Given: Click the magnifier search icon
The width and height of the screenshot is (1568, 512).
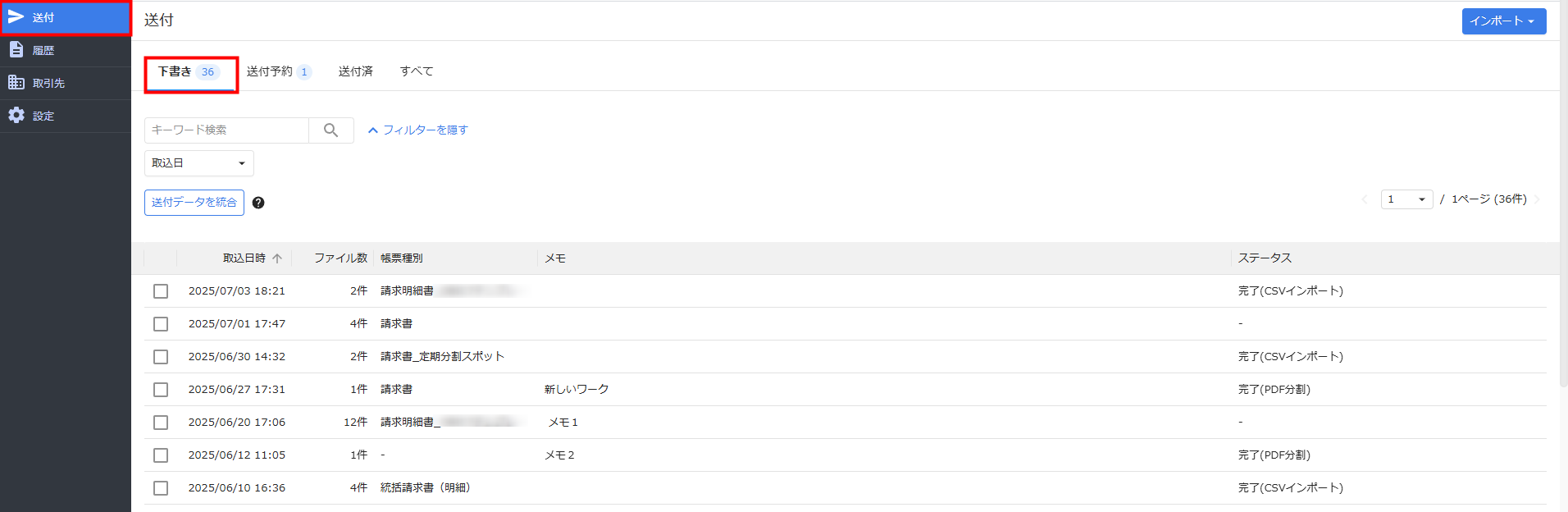Looking at the screenshot, I should (x=330, y=130).
